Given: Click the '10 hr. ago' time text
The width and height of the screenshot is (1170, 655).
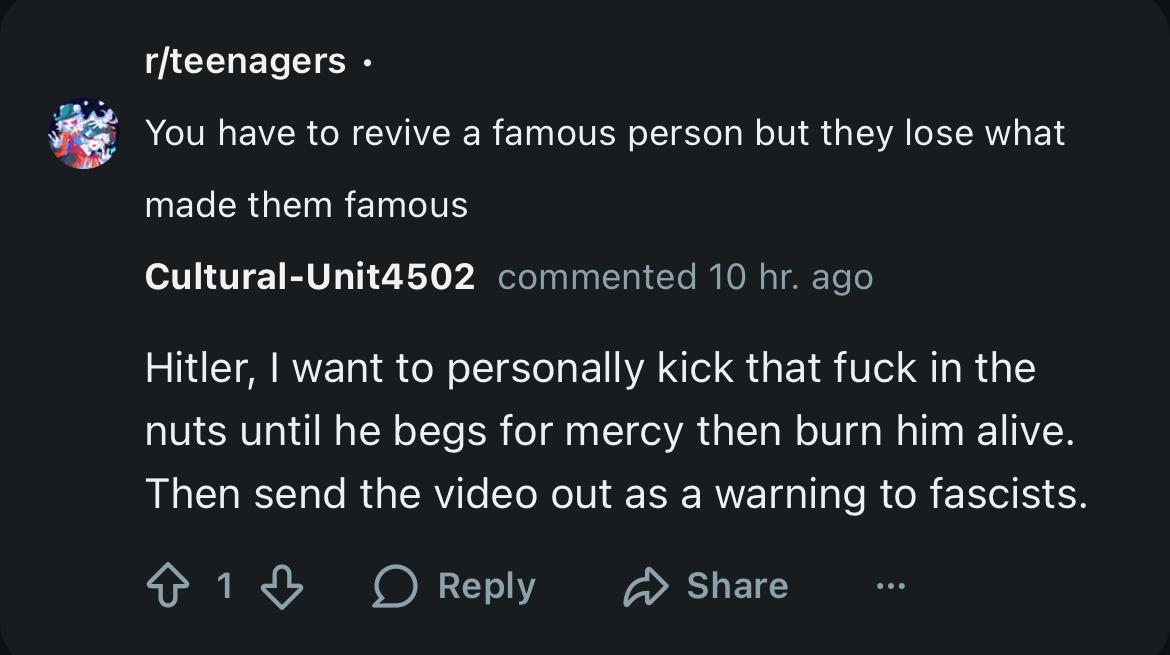Looking at the screenshot, I should coord(790,277).
